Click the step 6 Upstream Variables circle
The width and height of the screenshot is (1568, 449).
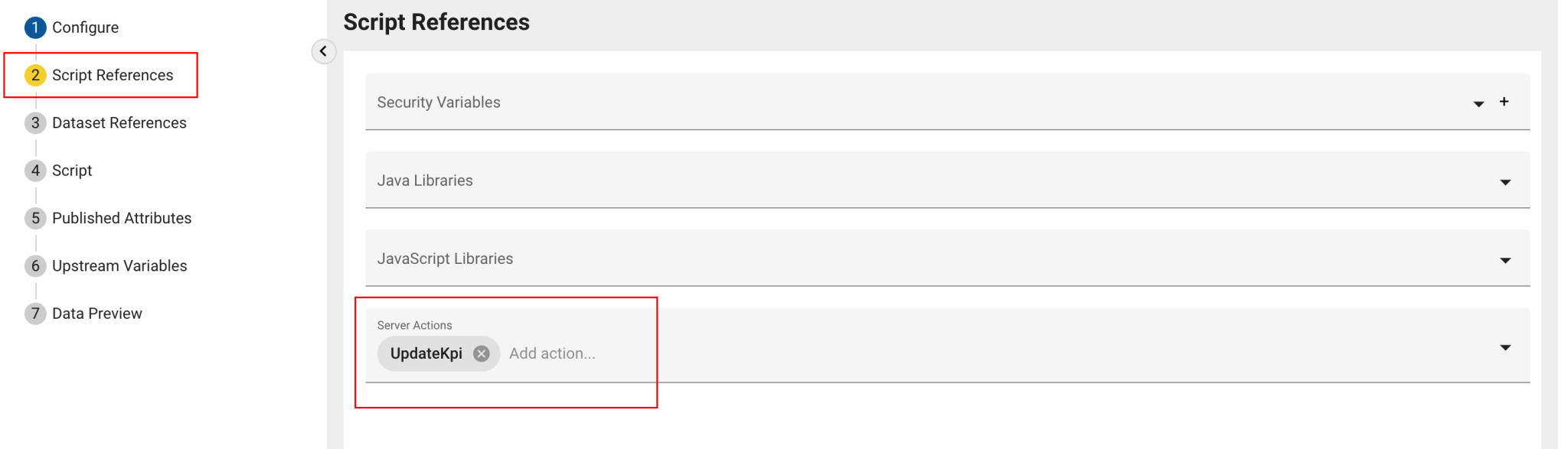35,265
